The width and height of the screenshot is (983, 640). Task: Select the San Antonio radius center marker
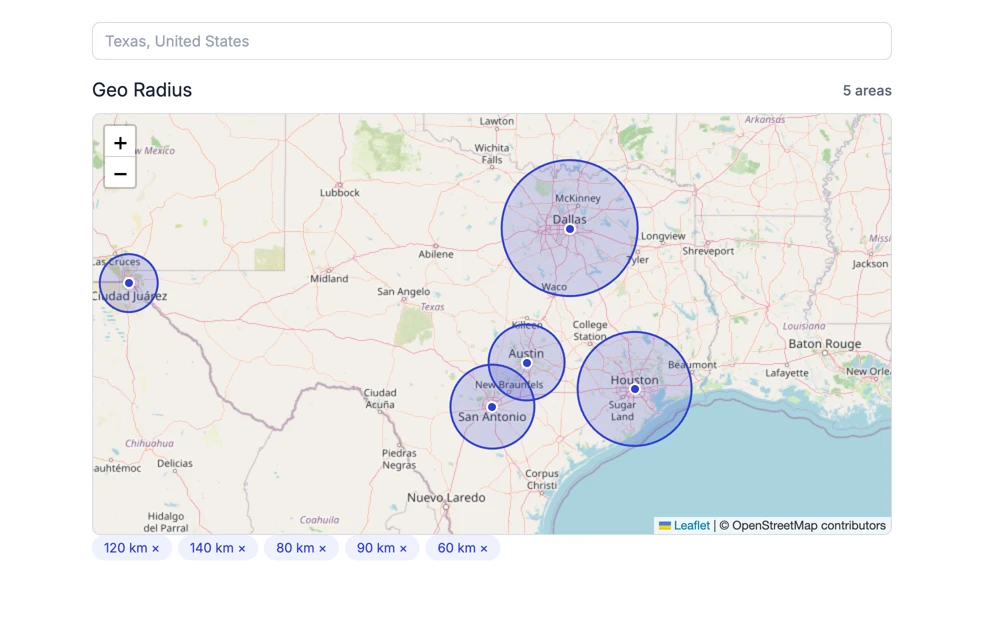point(492,407)
